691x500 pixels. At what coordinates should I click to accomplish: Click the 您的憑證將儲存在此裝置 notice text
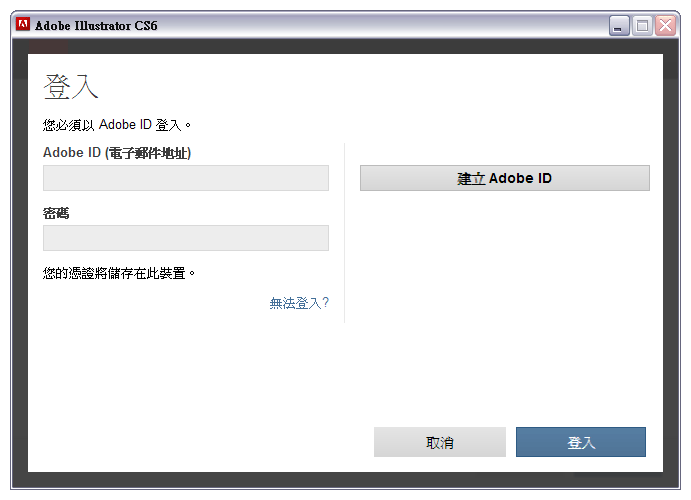(x=119, y=274)
